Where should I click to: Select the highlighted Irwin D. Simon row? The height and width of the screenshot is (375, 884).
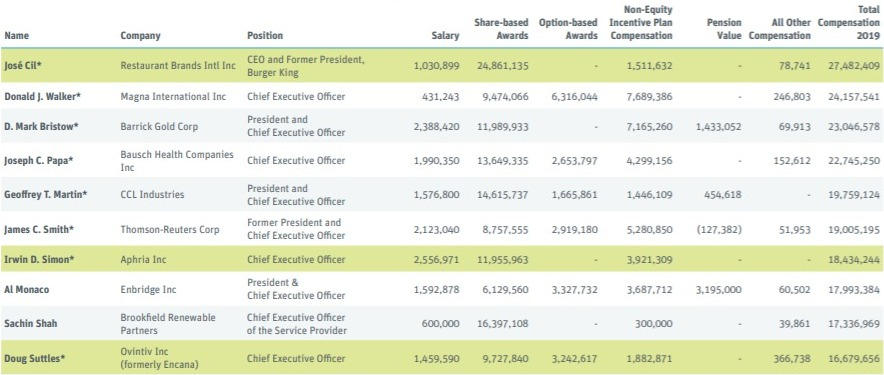pyautogui.click(x=442, y=259)
